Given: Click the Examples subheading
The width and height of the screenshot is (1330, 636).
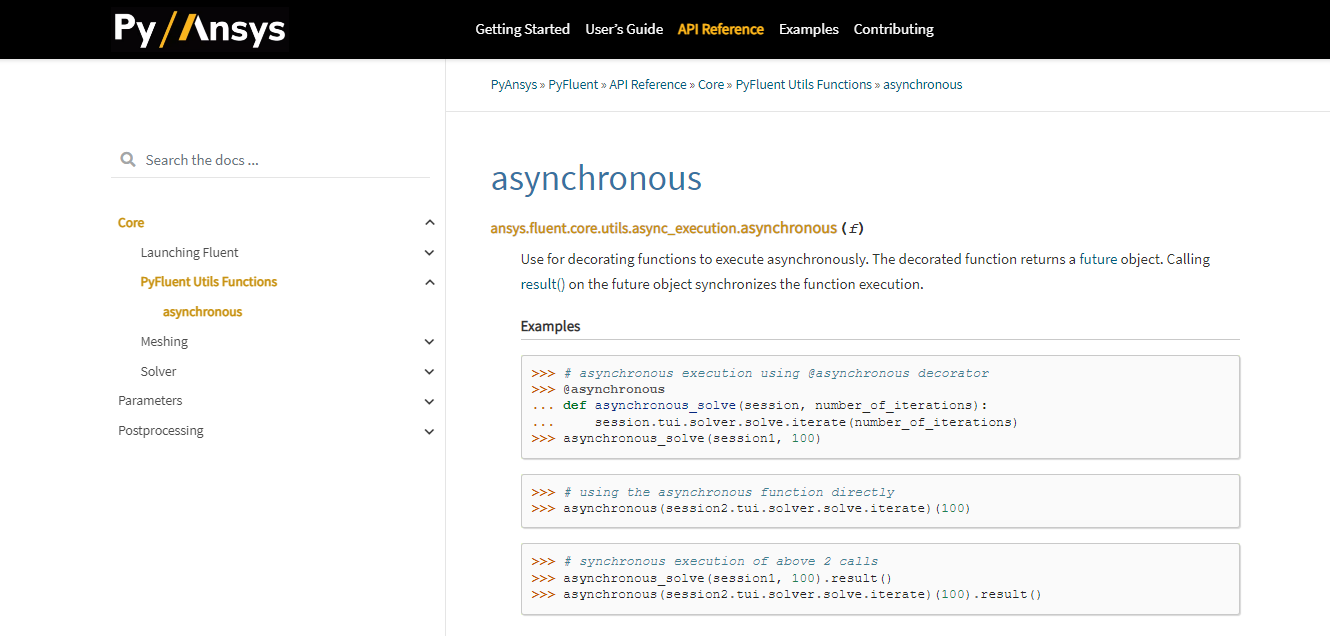Looking at the screenshot, I should pos(550,326).
